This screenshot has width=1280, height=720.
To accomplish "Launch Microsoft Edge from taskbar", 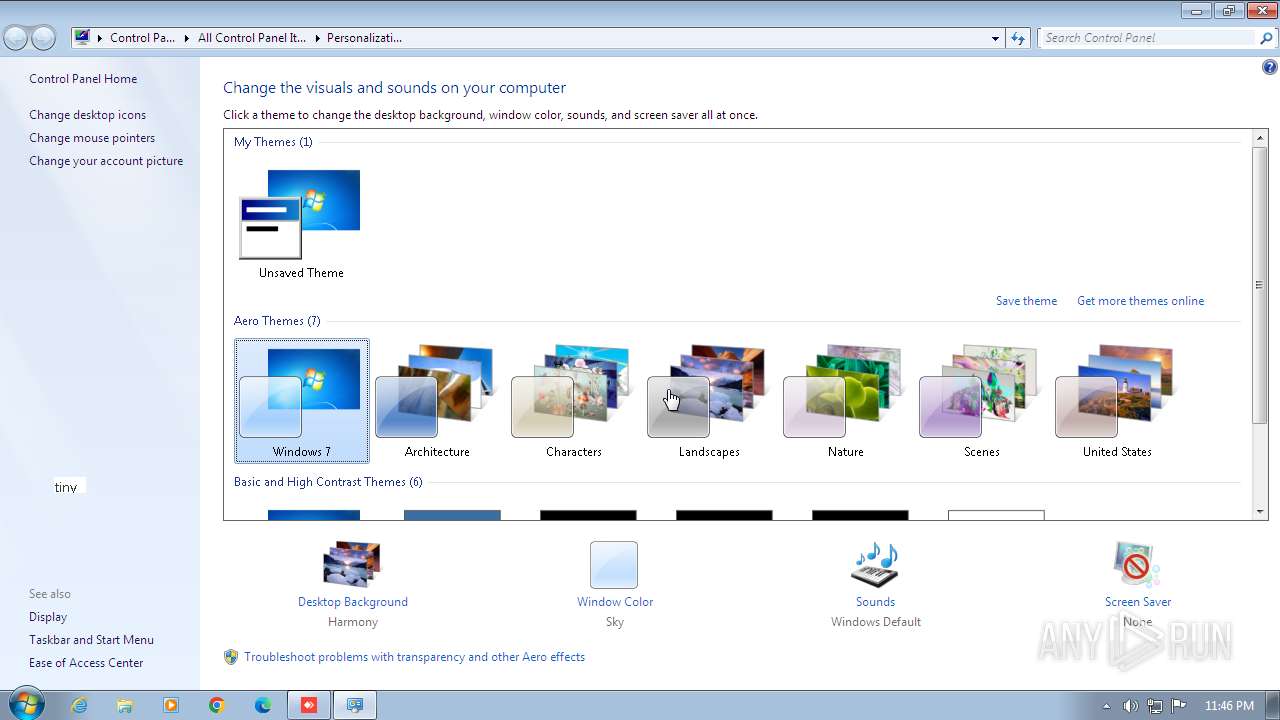I will click(x=263, y=705).
